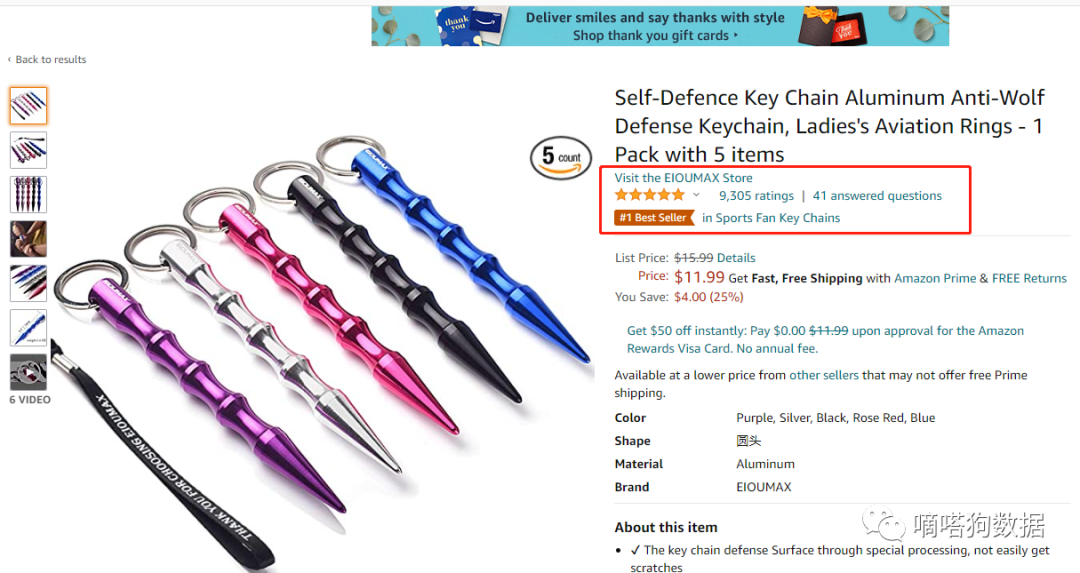Play the product video thumbnail
Screen dimensions: 1080x573
28,372
